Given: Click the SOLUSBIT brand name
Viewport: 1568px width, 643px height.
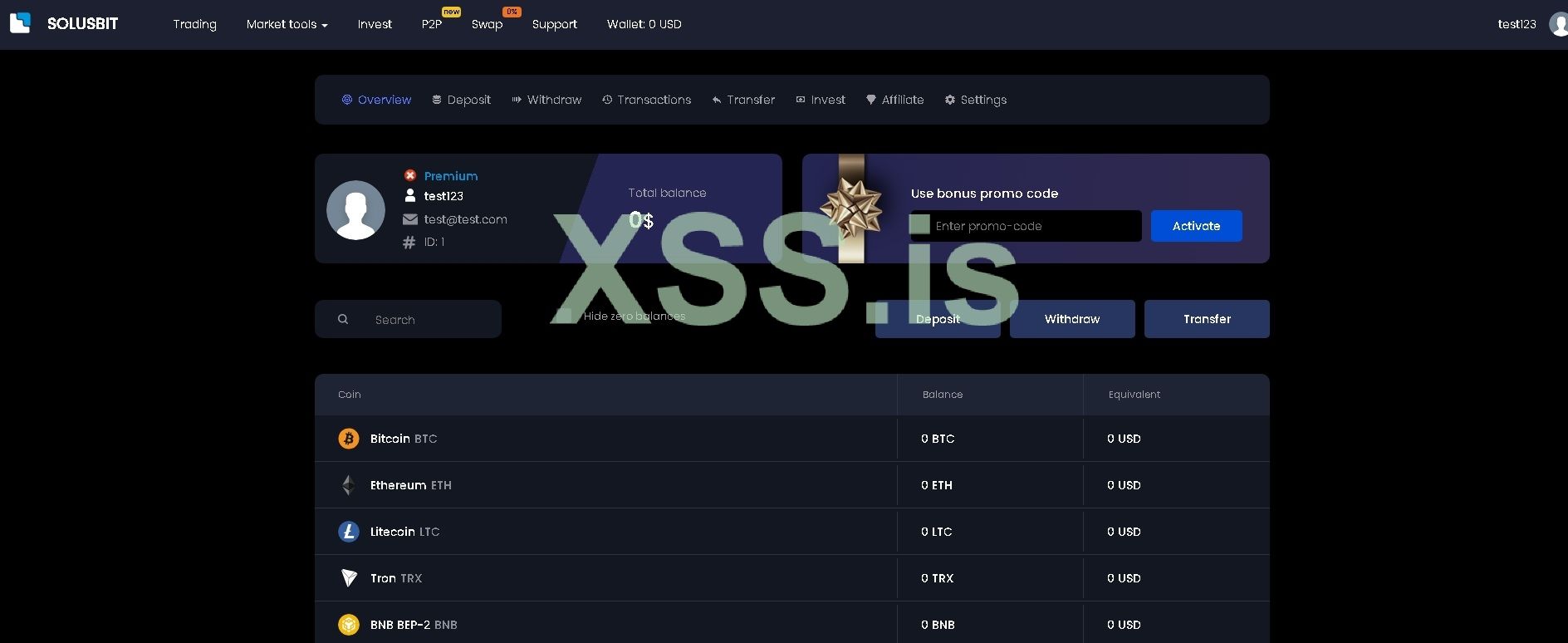Looking at the screenshot, I should (x=83, y=24).
